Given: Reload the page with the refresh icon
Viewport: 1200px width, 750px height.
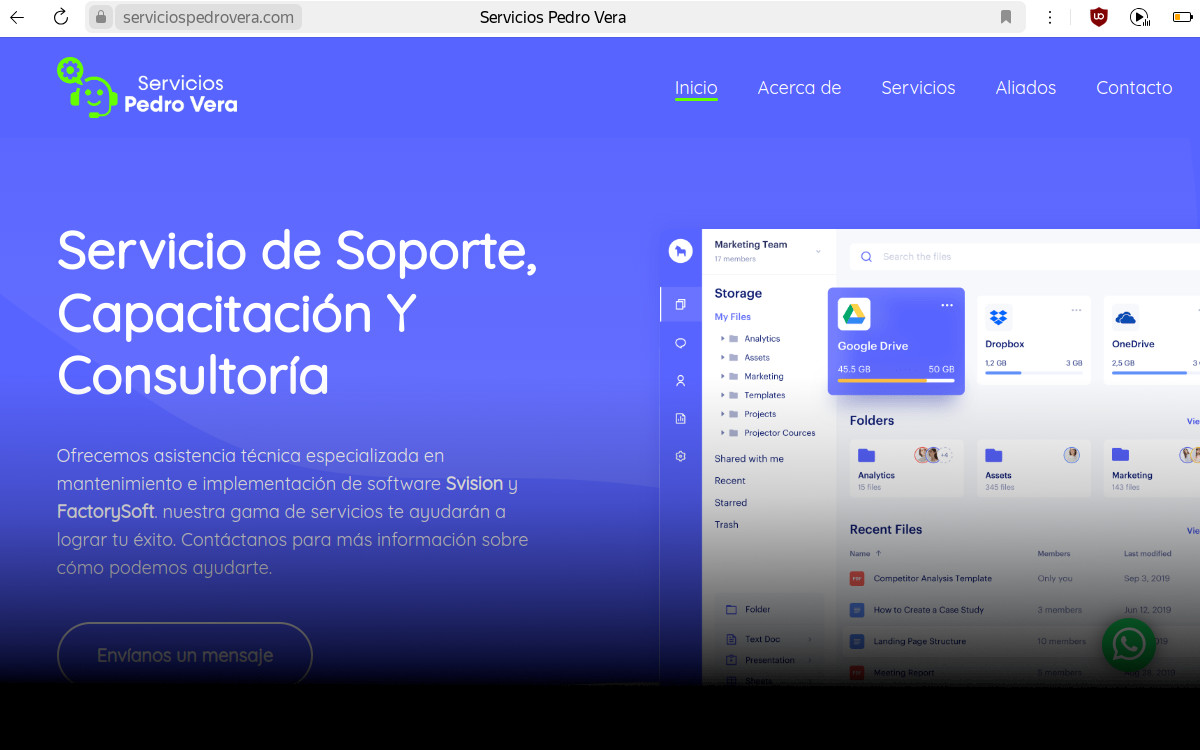Looking at the screenshot, I should (61, 17).
